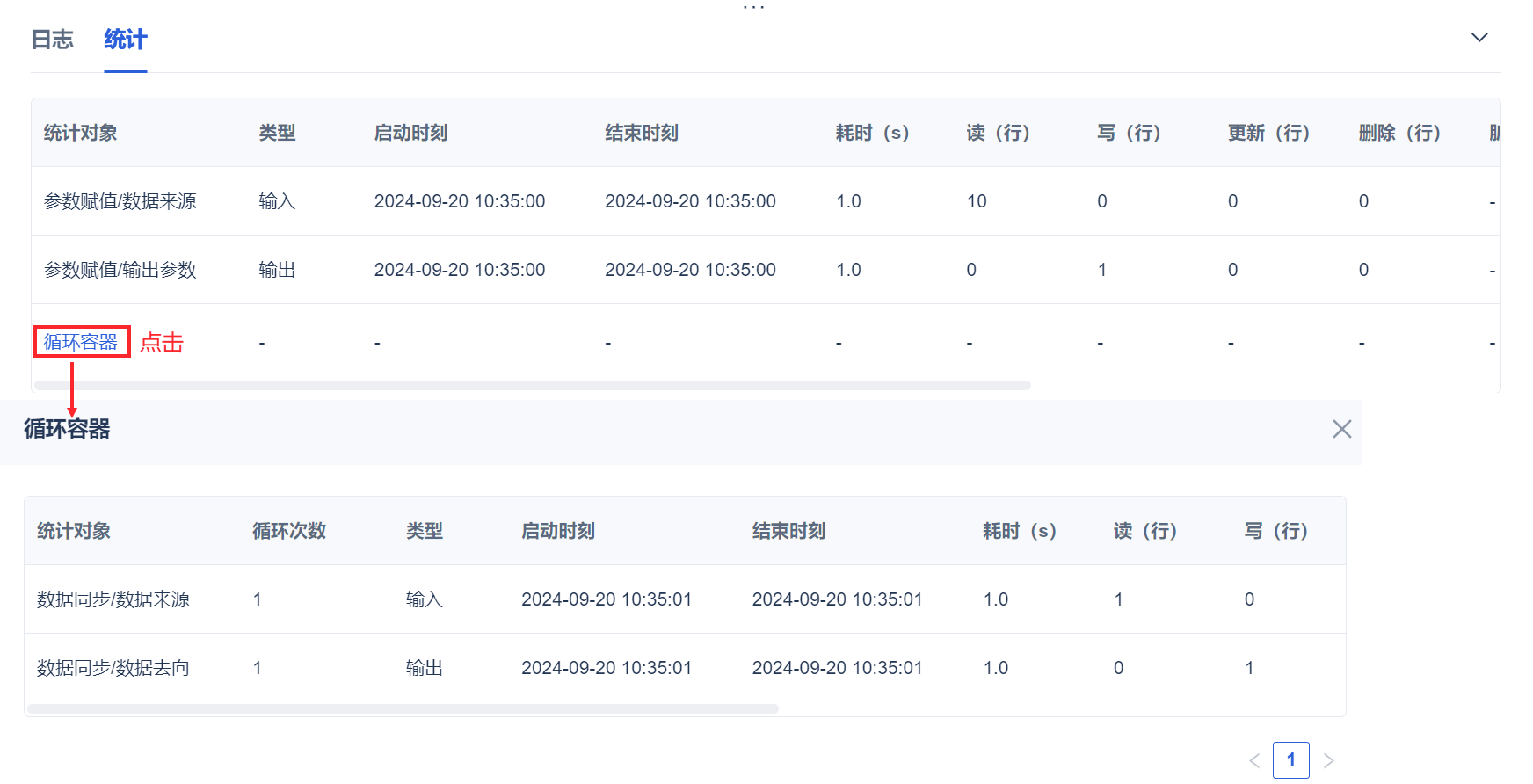Screen dimensions: 1533x784
Task: Close the 循环容器 detail panel
Action: pyautogui.click(x=1341, y=429)
